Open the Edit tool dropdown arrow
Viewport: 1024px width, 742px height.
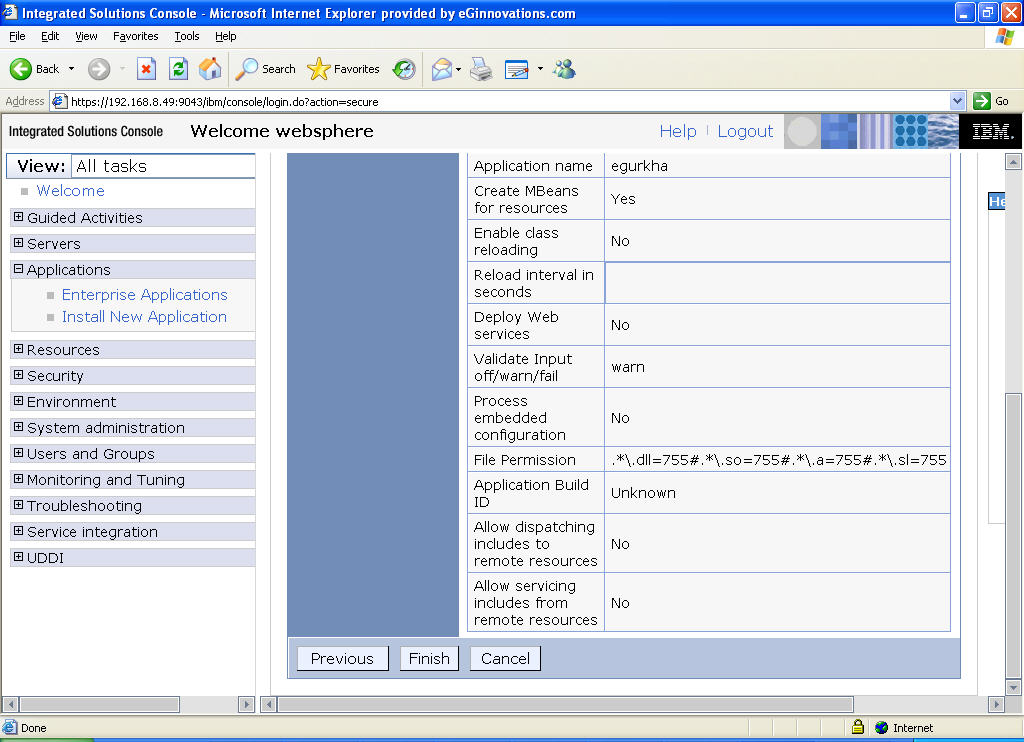tap(539, 69)
